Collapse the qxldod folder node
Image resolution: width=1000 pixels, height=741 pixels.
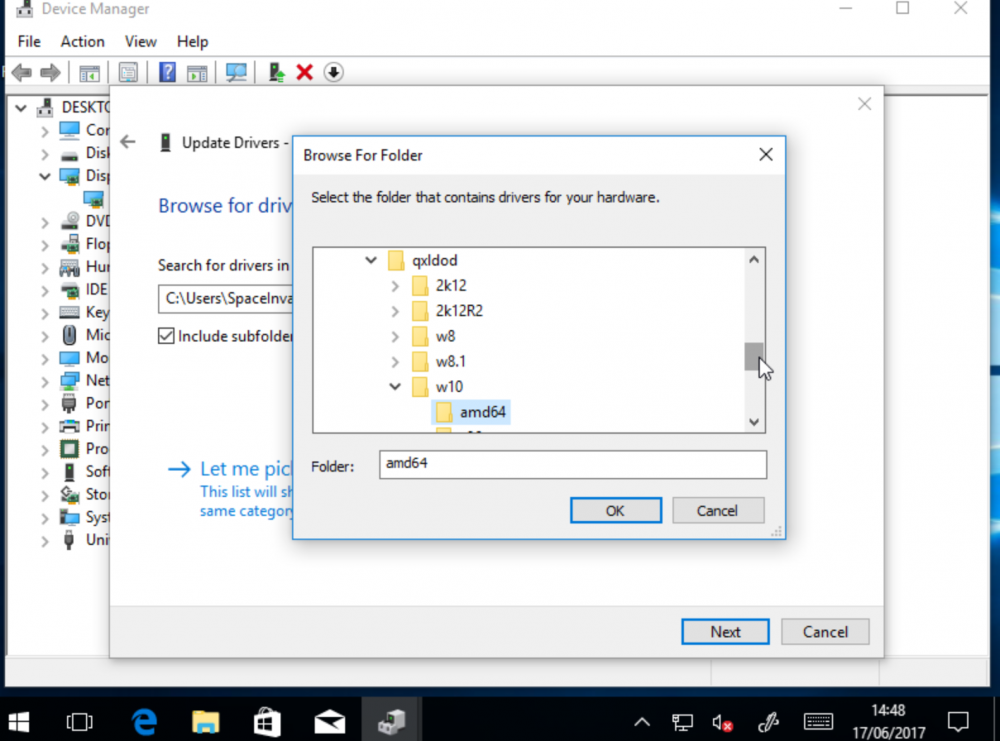click(371, 260)
